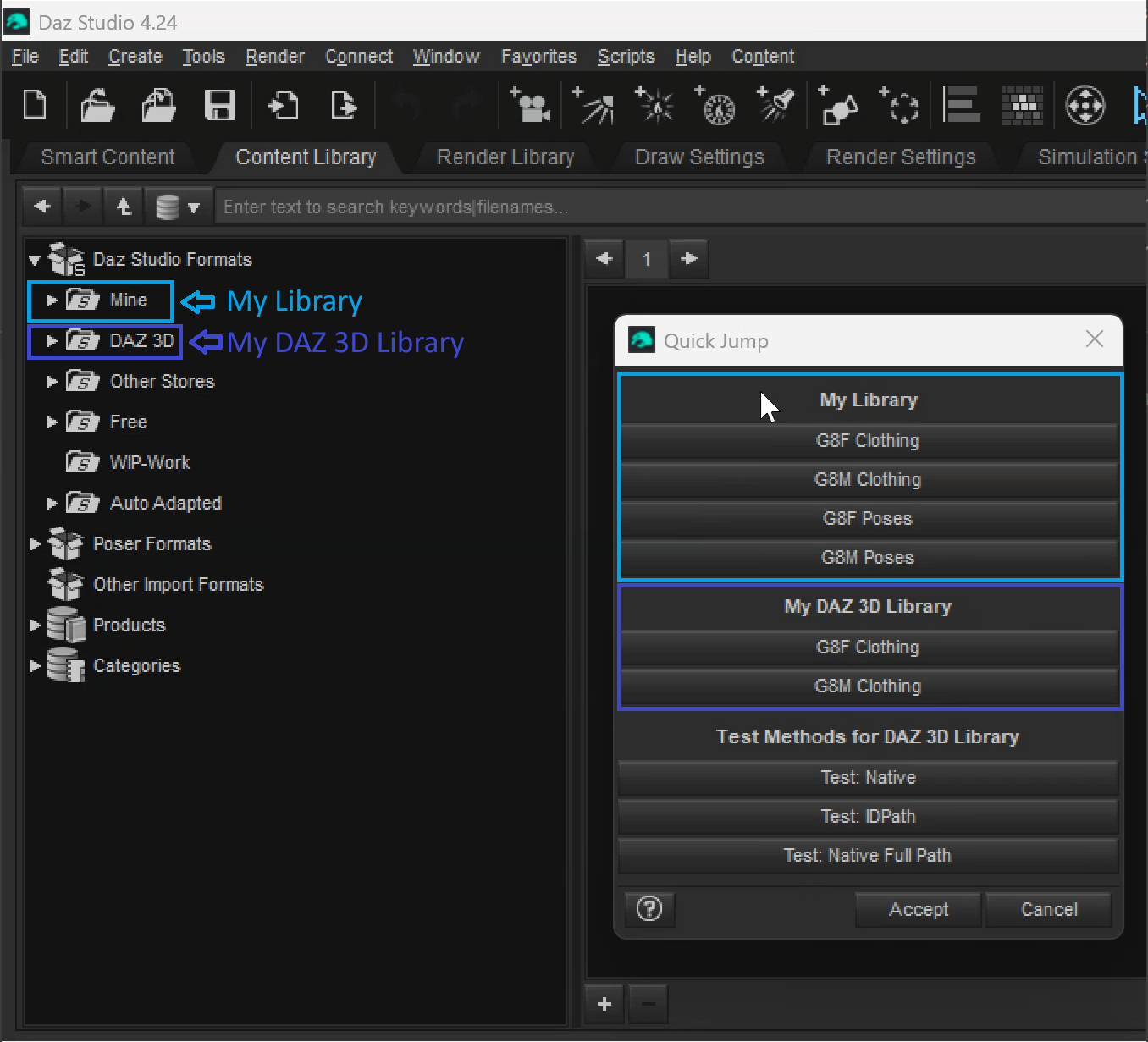Run the Test: IDPath button

point(868,817)
